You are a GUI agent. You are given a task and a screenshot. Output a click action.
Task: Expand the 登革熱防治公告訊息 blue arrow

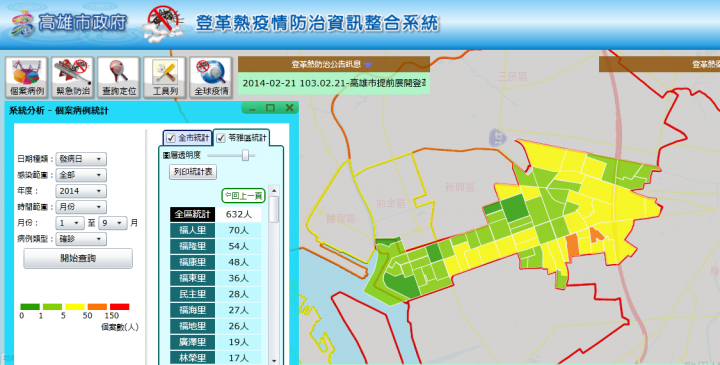tap(368, 65)
